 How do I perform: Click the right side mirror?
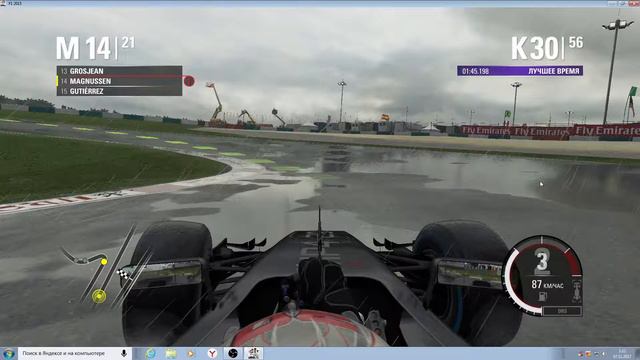coord(470,273)
